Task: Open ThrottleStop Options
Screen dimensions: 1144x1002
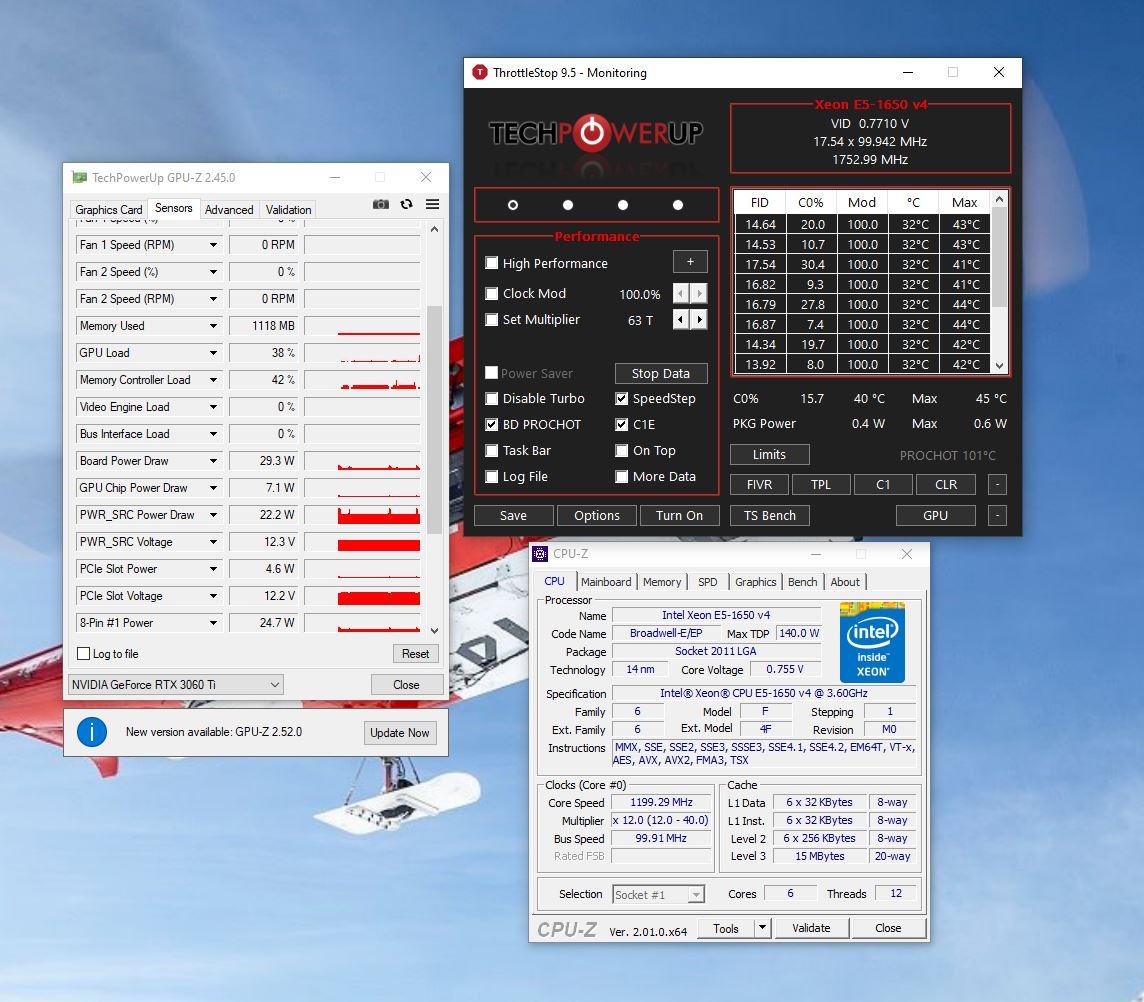Action: [597, 515]
